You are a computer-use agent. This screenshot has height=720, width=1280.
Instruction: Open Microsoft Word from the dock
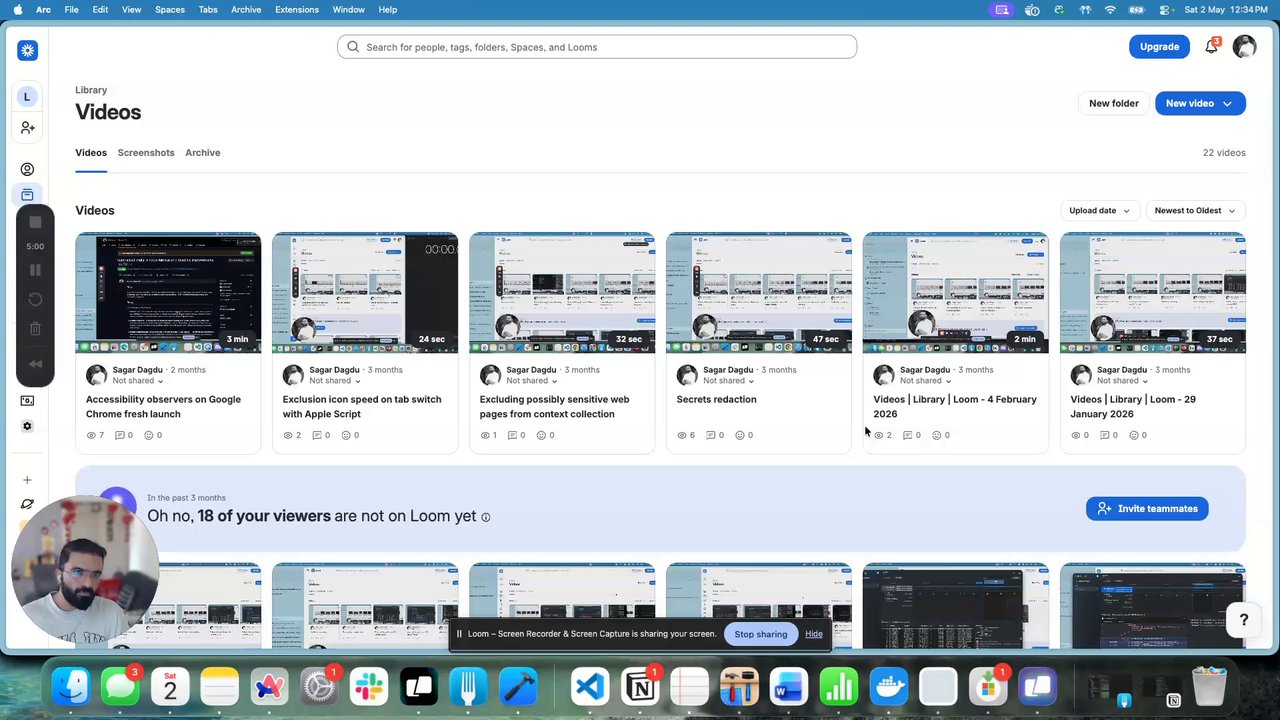789,687
